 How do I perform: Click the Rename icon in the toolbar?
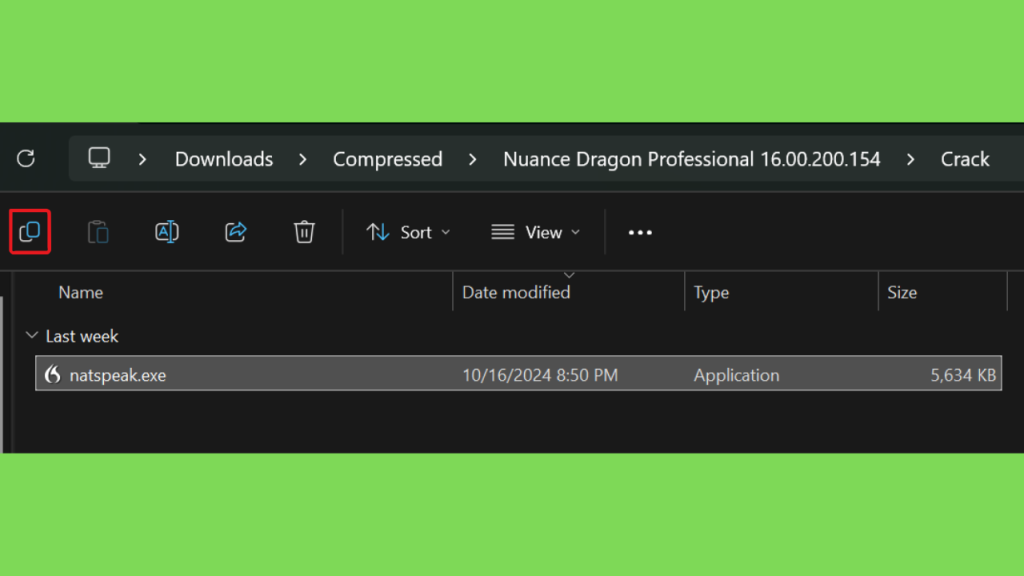point(167,232)
